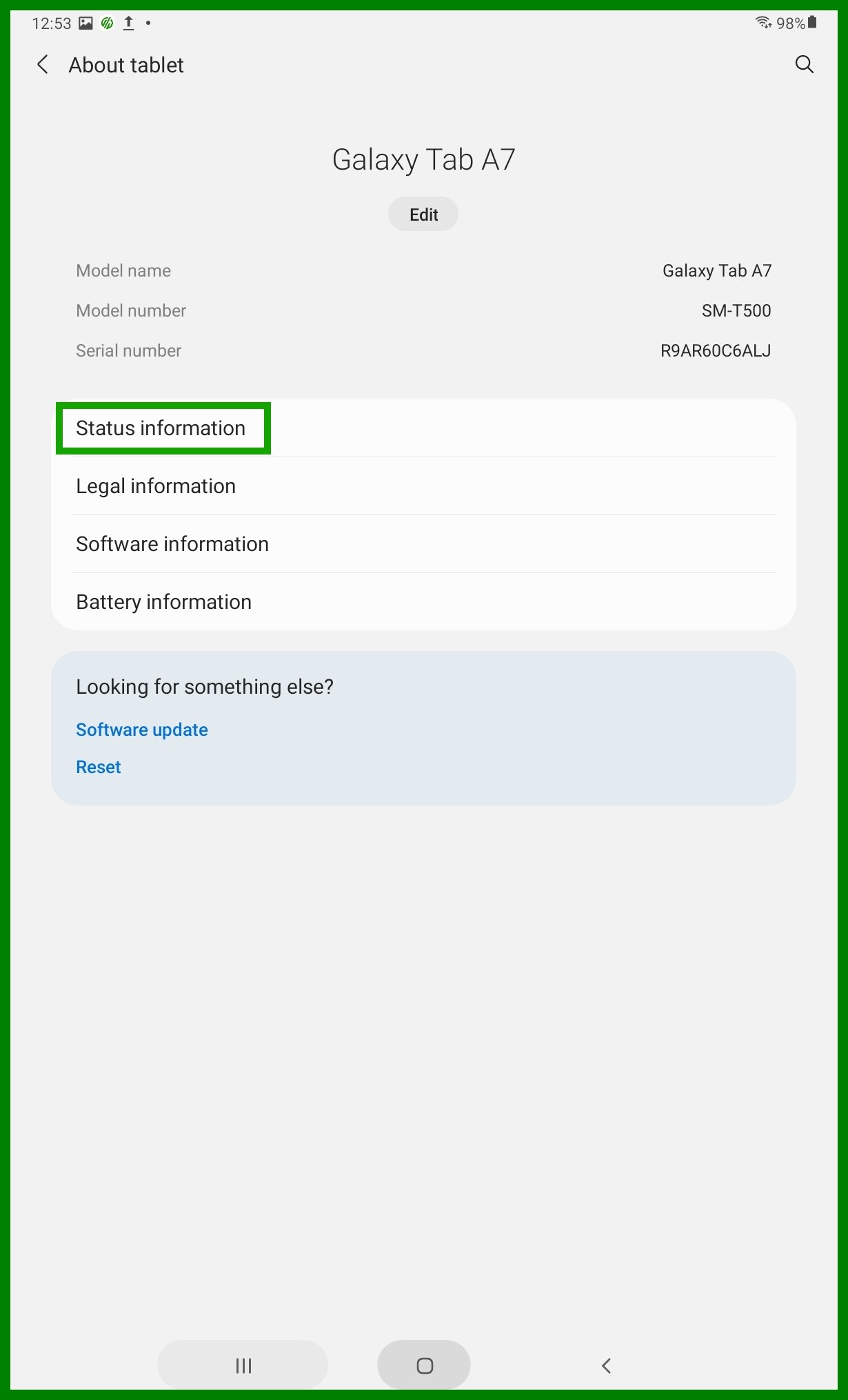Select the model number SM-T500
Screen dimensions: 848x1400
736,310
